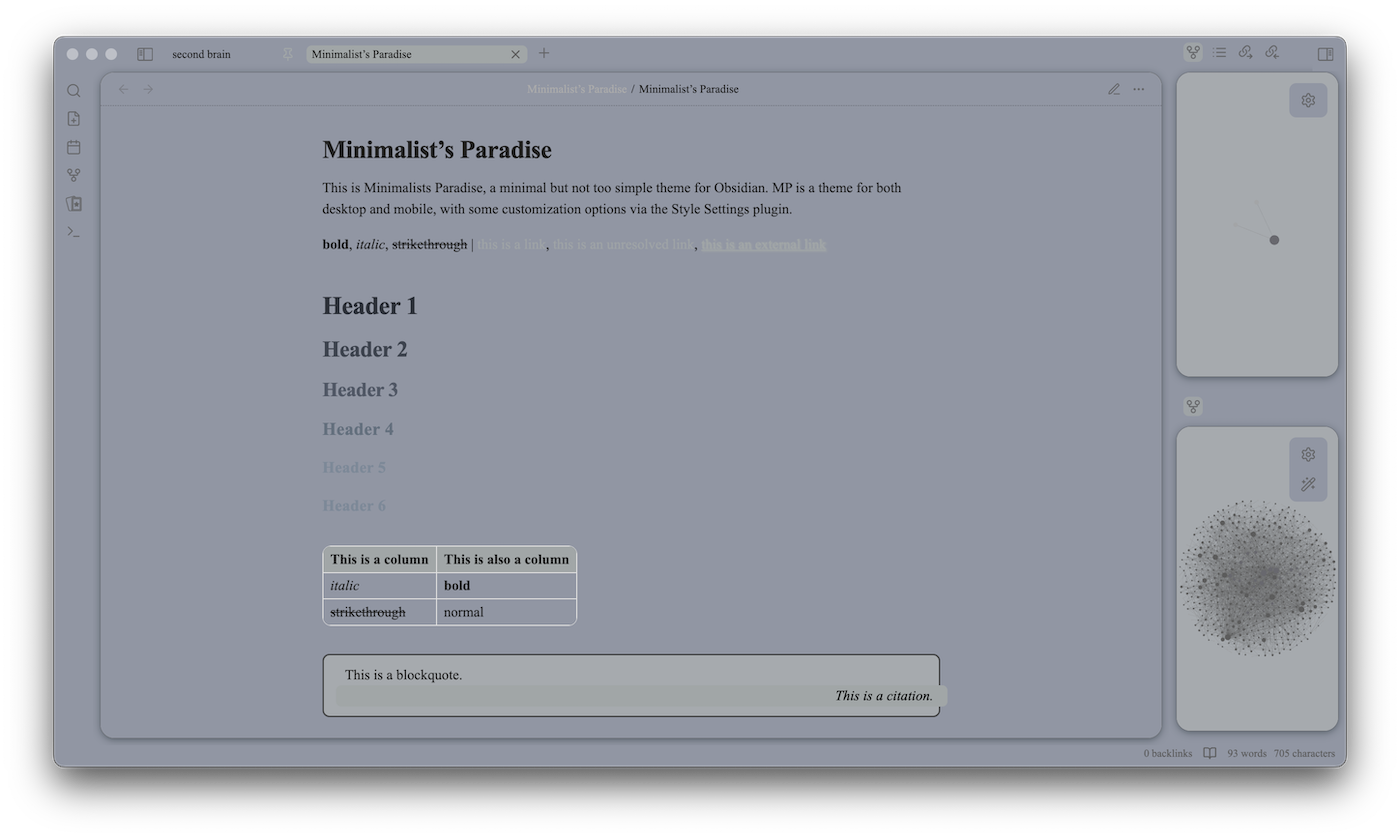Viewport: 1400px width, 838px height.
Task: Go forward using the right arrow
Action: pos(148,89)
